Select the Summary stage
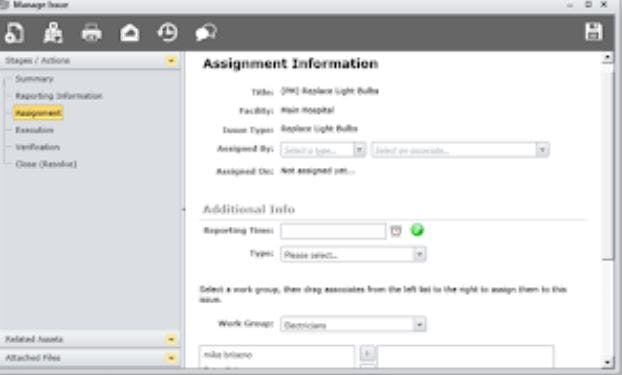The height and width of the screenshot is (375, 622). click(x=34, y=79)
